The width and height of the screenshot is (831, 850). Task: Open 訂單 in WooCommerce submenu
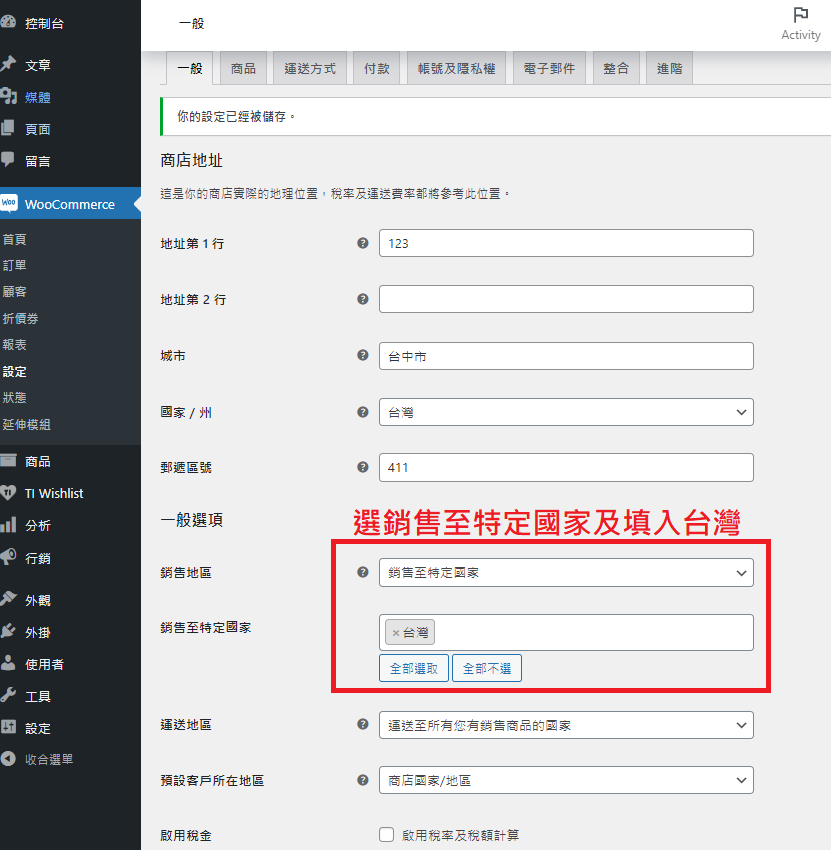tap(15, 266)
